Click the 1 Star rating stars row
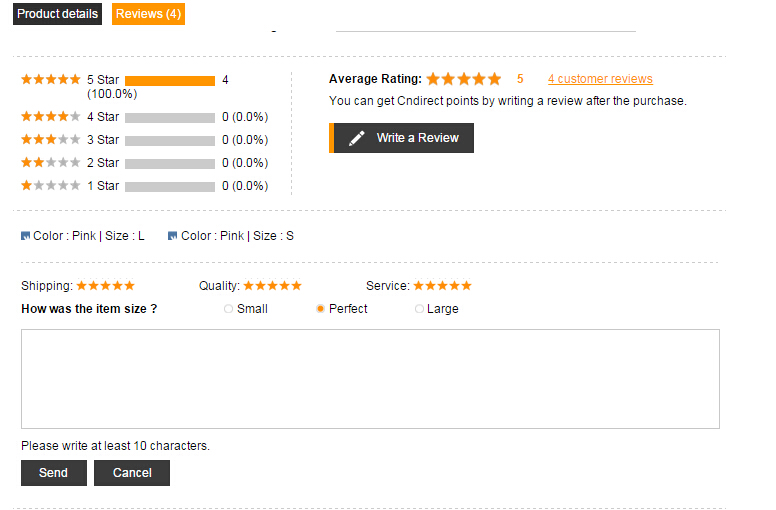The width and height of the screenshot is (776, 510). click(x=51, y=186)
